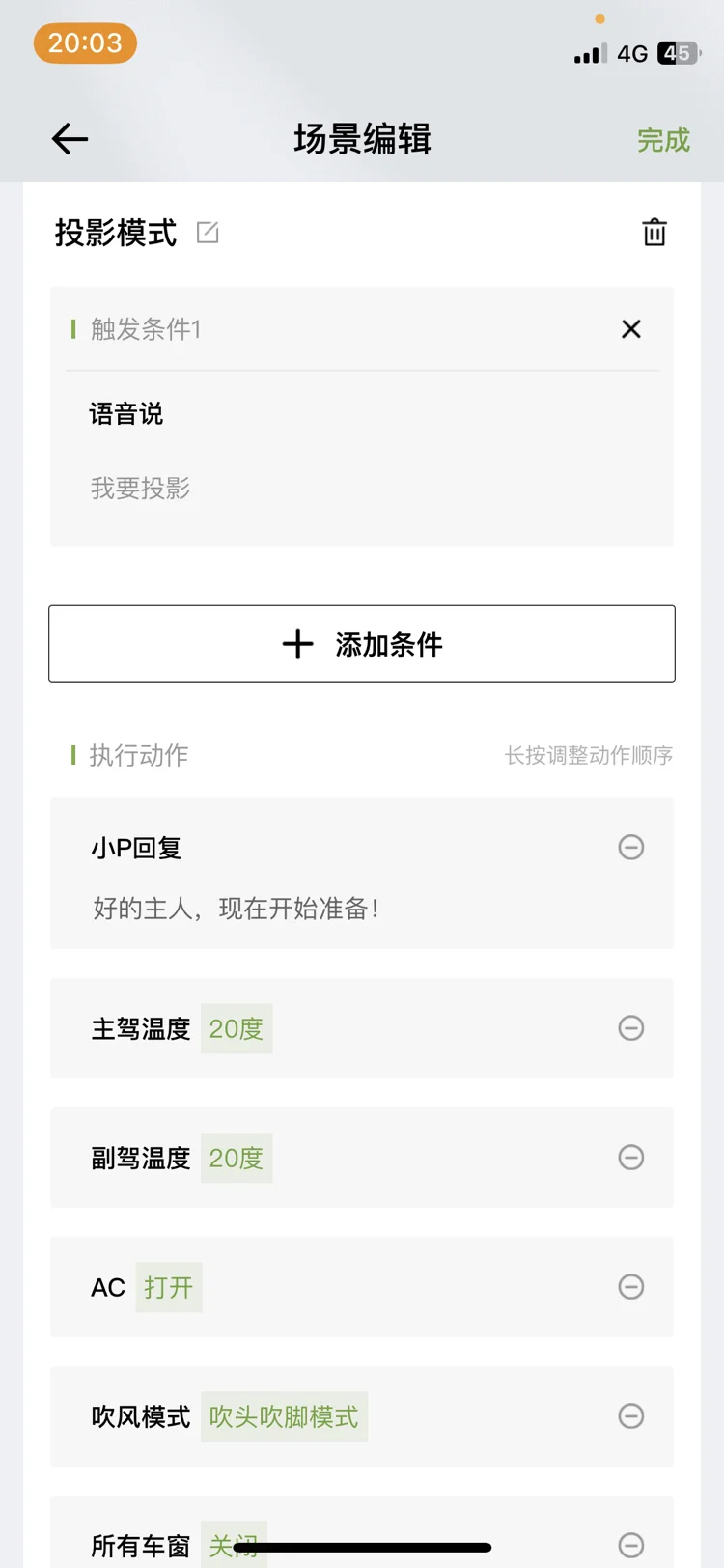Edit scene name 投影模式 pencil icon
Image resolution: width=724 pixels, height=1568 pixels.
coord(208,233)
